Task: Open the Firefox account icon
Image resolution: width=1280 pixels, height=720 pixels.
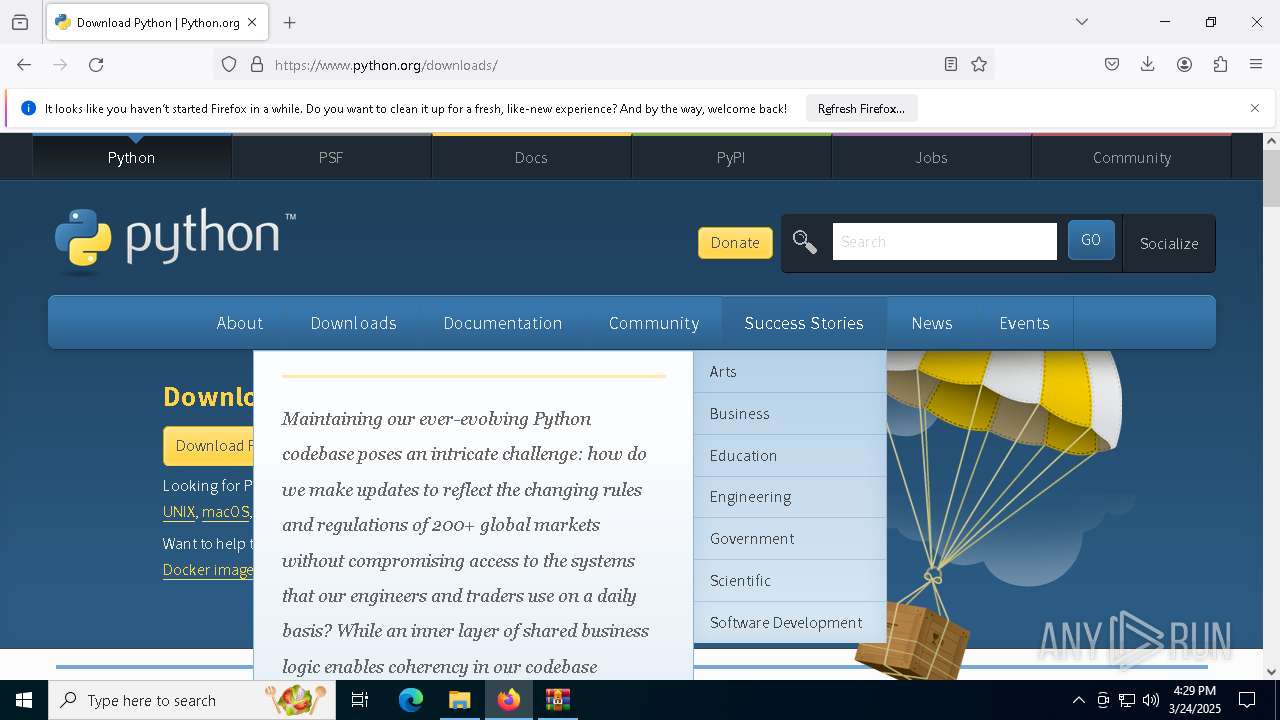Action: click(x=1184, y=65)
